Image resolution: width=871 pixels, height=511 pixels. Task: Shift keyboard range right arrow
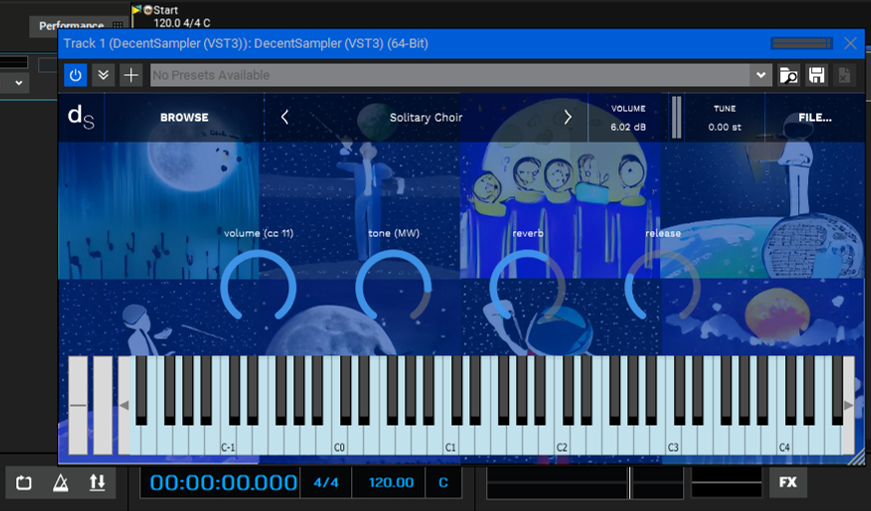click(849, 405)
